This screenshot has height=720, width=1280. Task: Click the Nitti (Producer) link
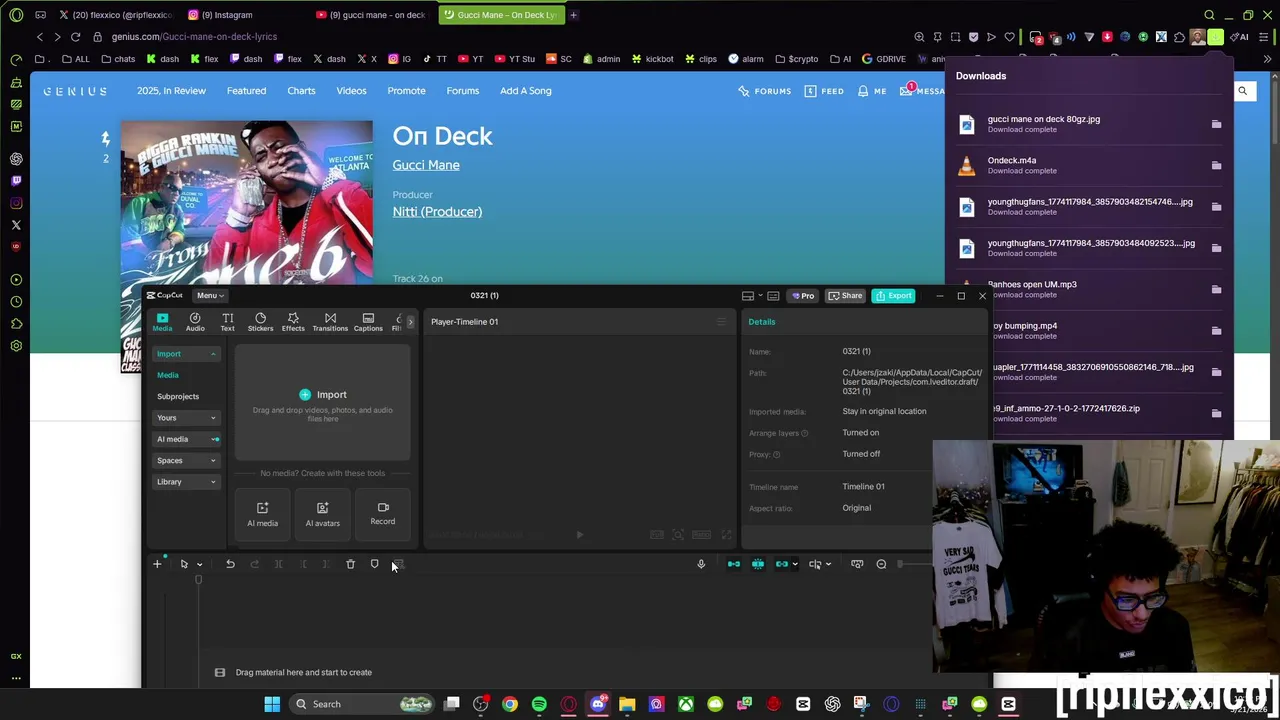tap(437, 212)
